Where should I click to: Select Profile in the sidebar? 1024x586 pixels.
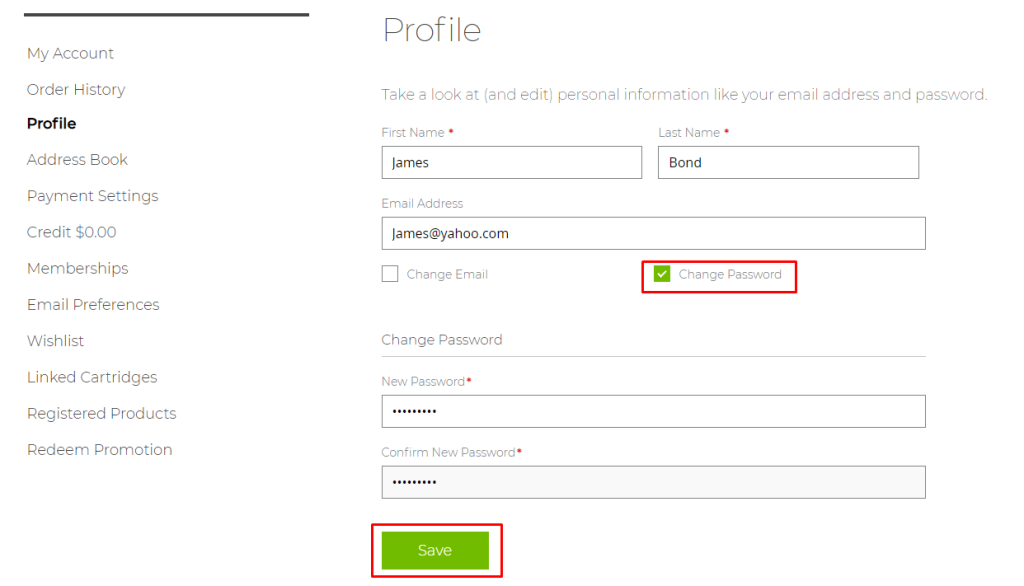point(52,123)
